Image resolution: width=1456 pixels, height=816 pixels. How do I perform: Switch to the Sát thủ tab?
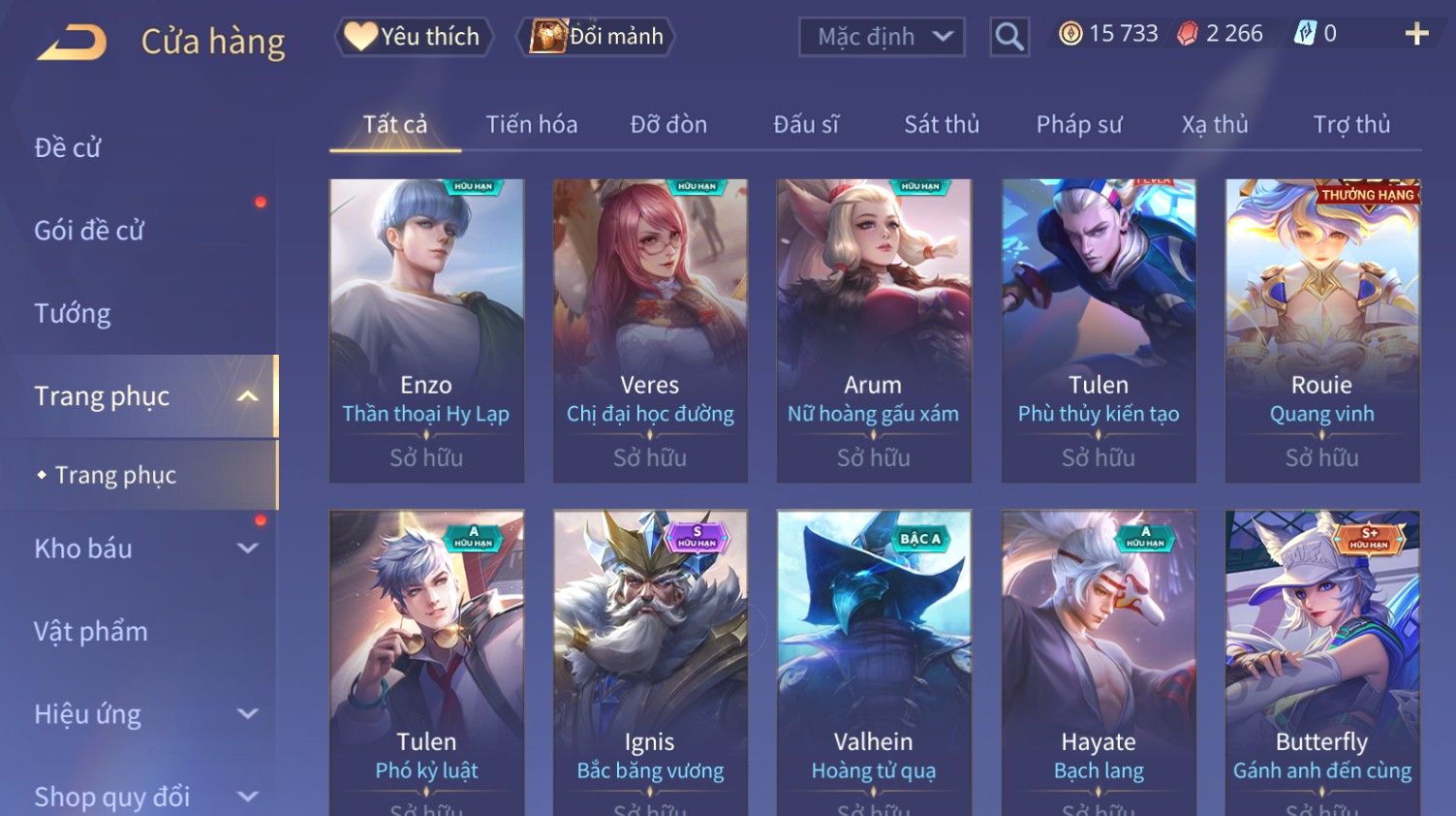pyautogui.click(x=942, y=124)
